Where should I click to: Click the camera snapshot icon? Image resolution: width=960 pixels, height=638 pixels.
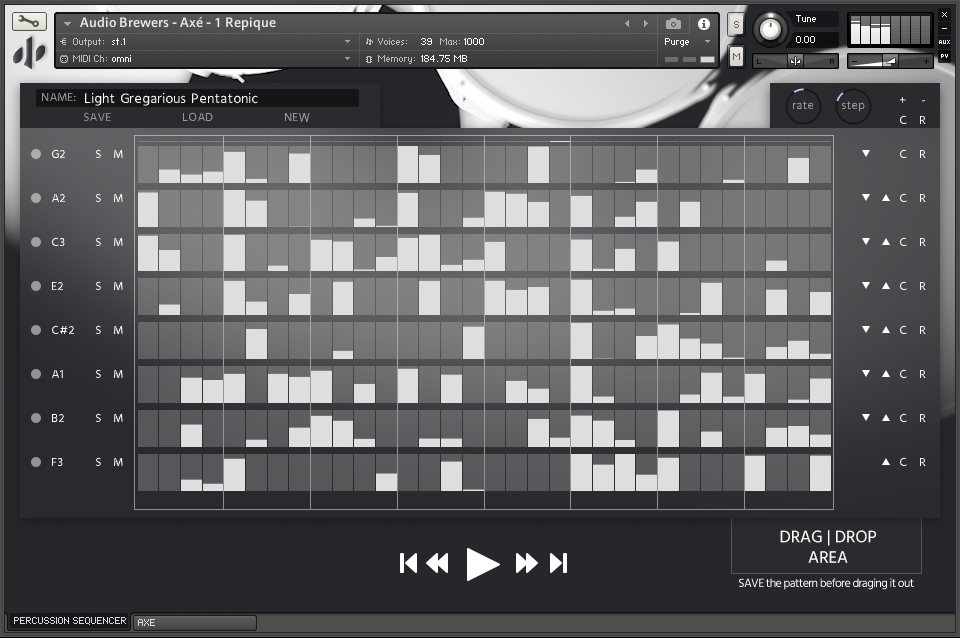(673, 23)
